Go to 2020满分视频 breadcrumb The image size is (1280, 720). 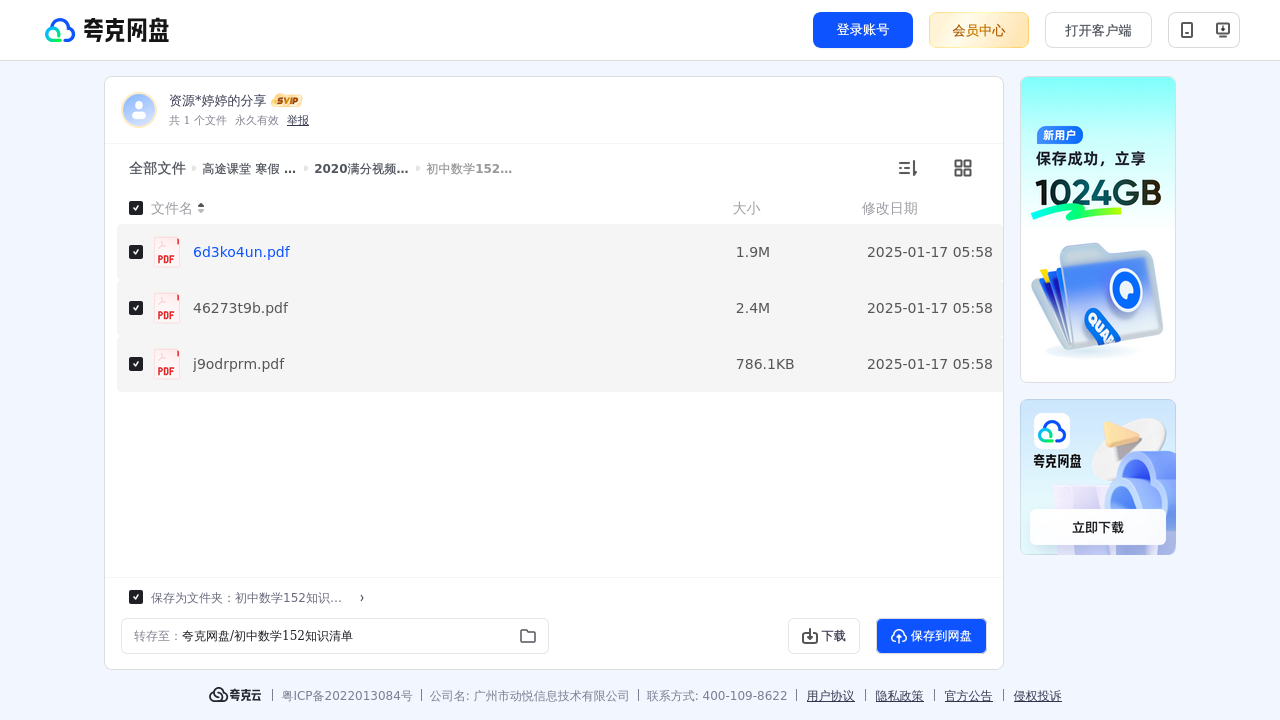click(361, 169)
